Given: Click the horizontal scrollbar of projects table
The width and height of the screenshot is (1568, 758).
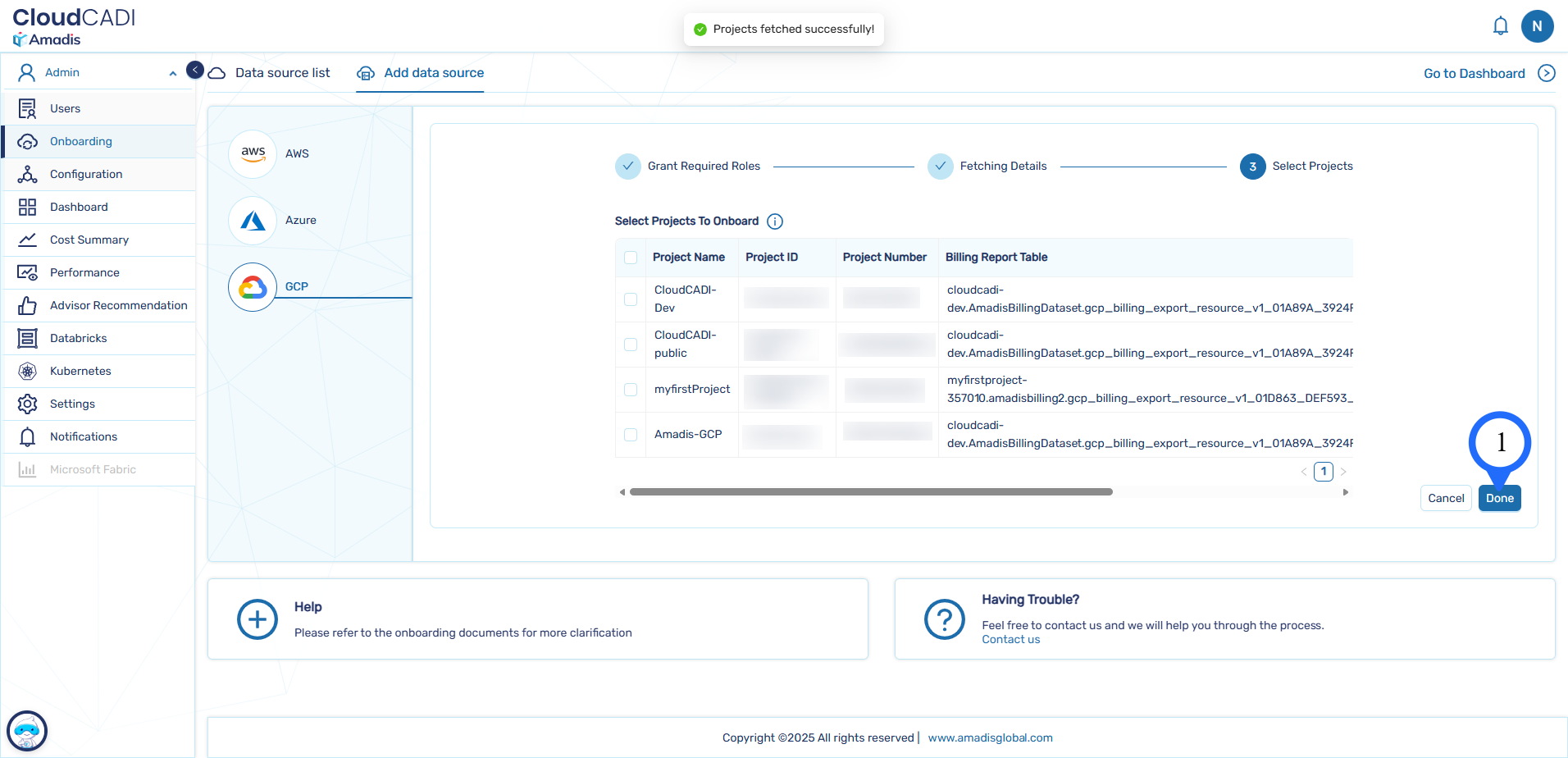Looking at the screenshot, I should tap(870, 492).
